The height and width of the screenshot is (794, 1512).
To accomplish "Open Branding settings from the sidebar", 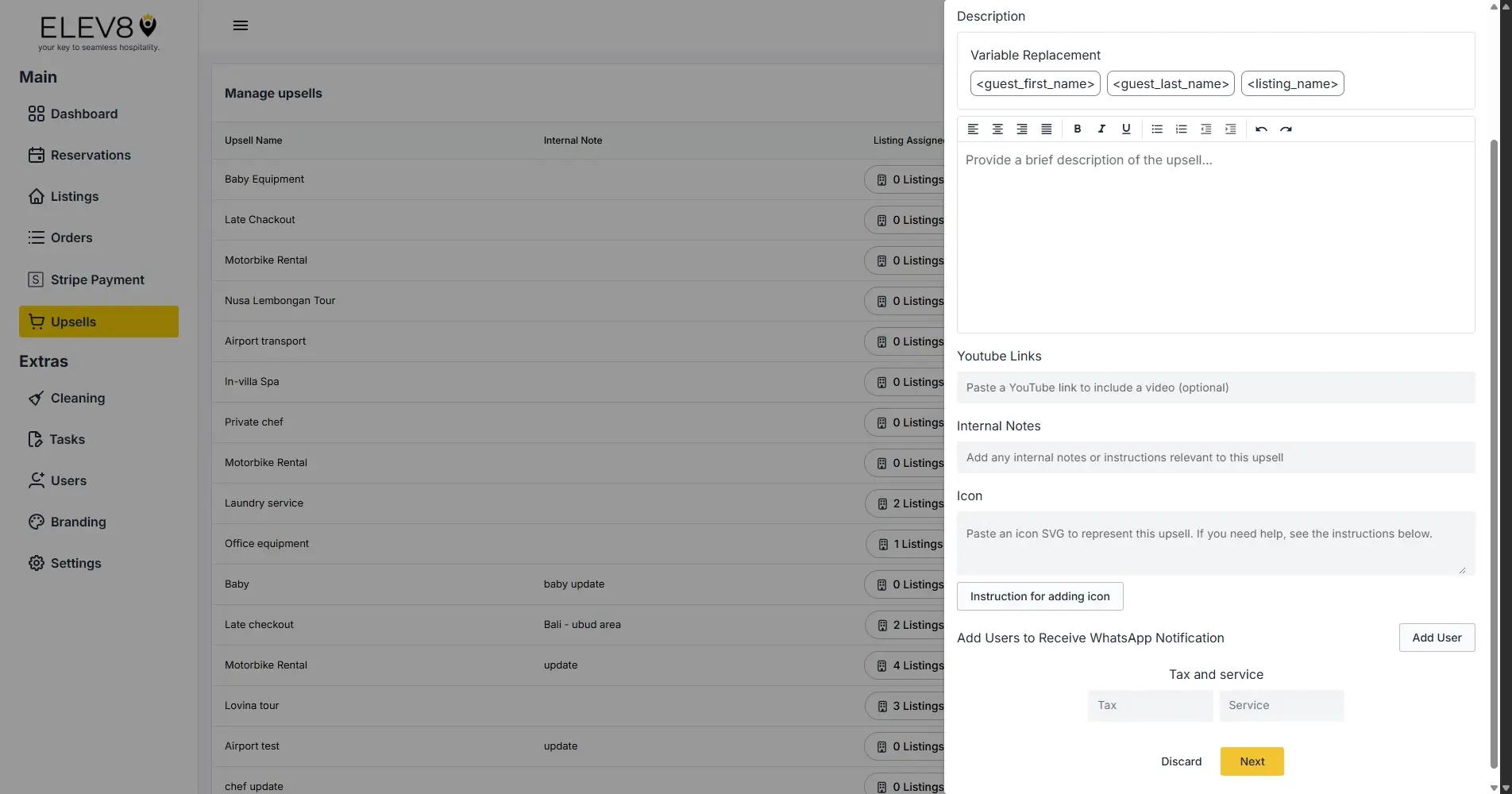I will [x=78, y=522].
